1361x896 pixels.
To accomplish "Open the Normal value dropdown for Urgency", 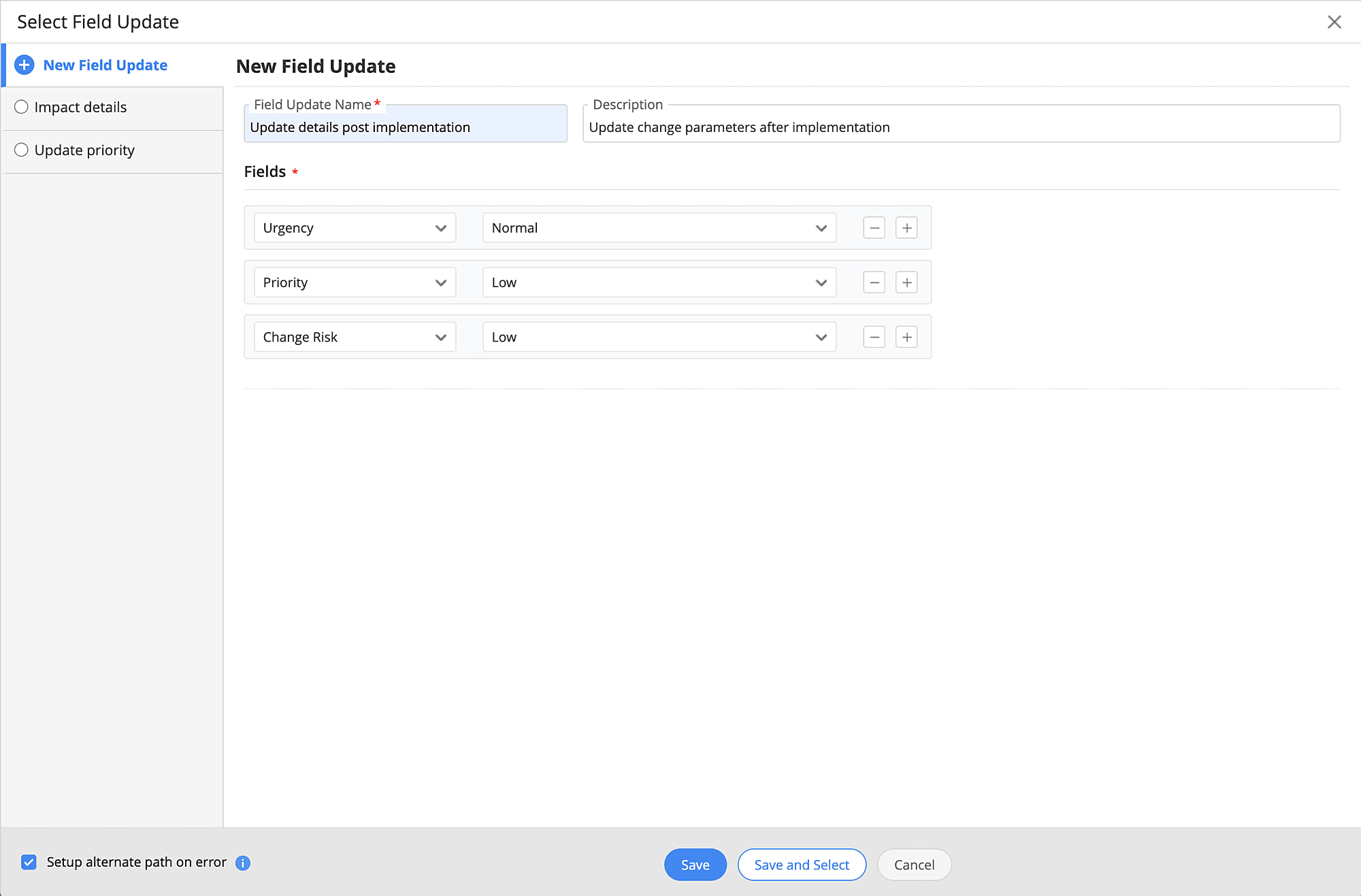I will pyautogui.click(x=659, y=228).
